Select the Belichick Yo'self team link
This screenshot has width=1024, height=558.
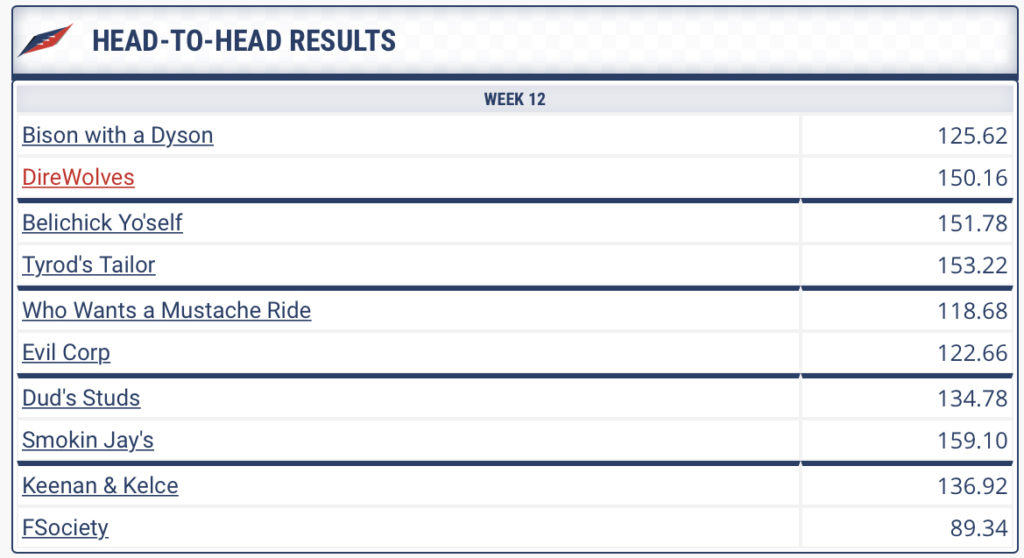[102, 223]
